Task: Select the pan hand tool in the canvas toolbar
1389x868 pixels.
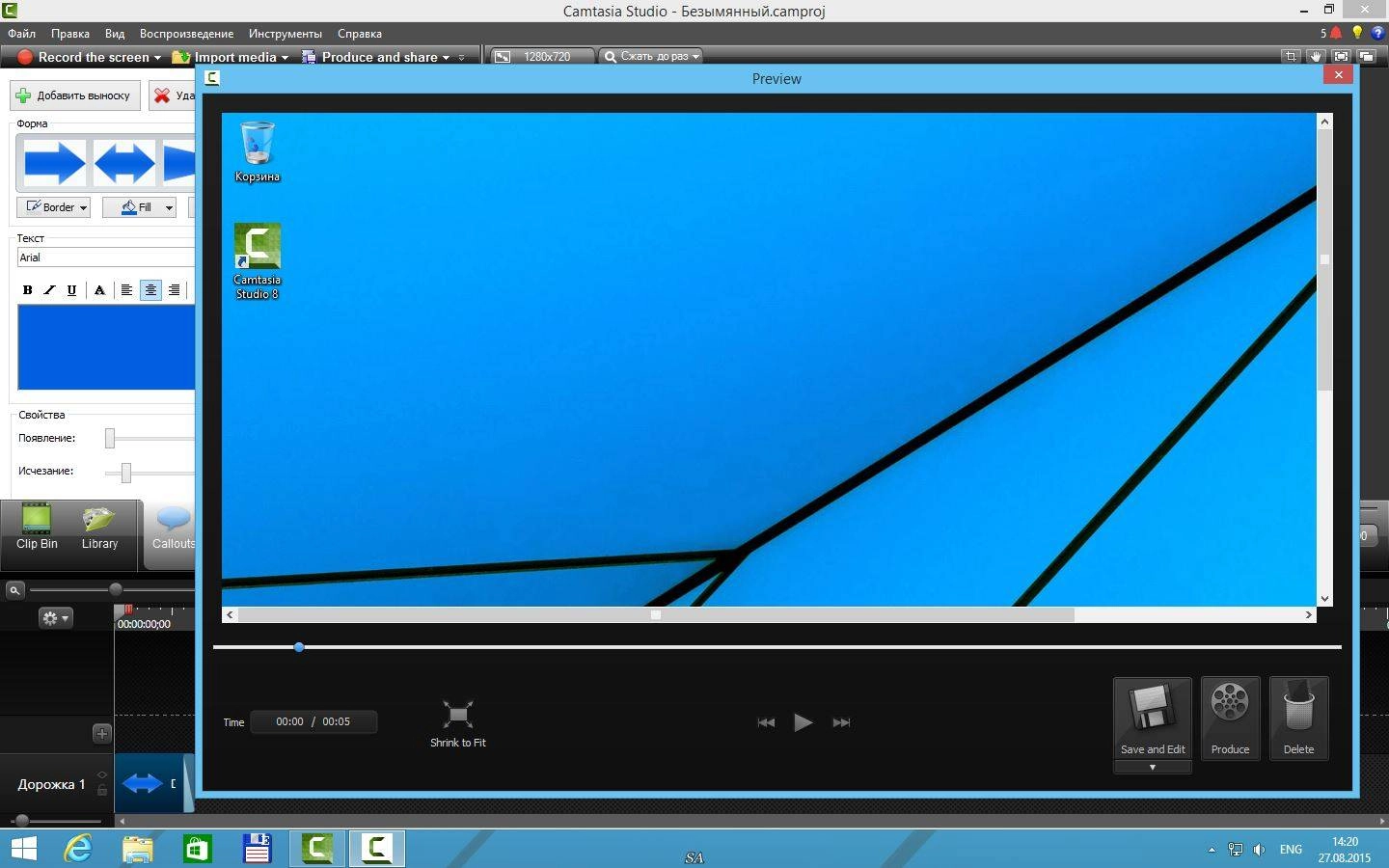Action: pyautogui.click(x=1316, y=57)
